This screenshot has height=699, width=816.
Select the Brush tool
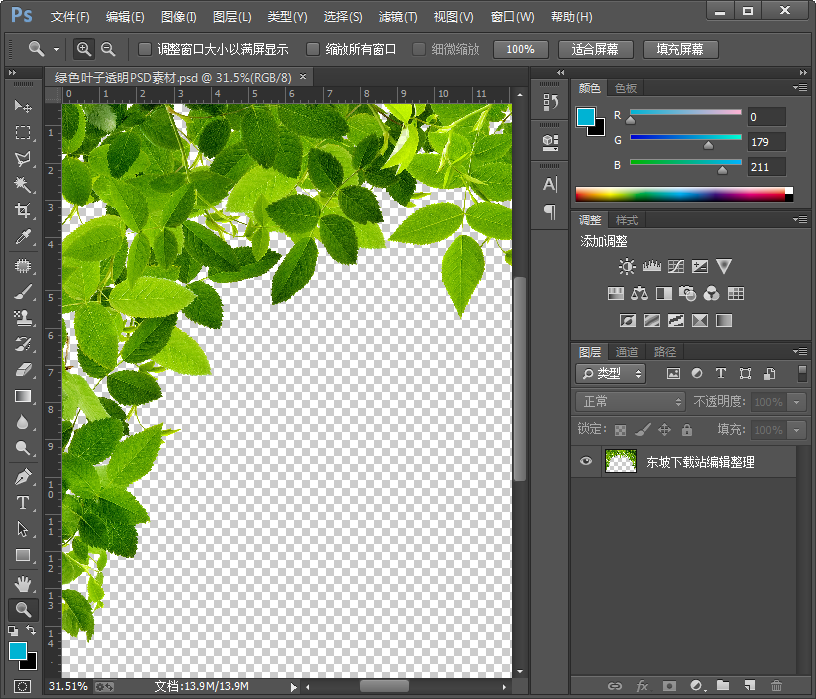click(x=23, y=292)
